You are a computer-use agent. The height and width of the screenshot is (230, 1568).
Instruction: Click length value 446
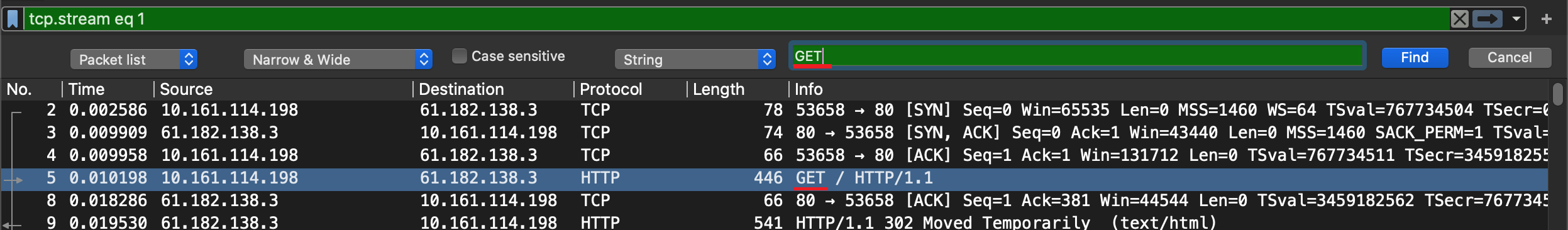coord(768,178)
